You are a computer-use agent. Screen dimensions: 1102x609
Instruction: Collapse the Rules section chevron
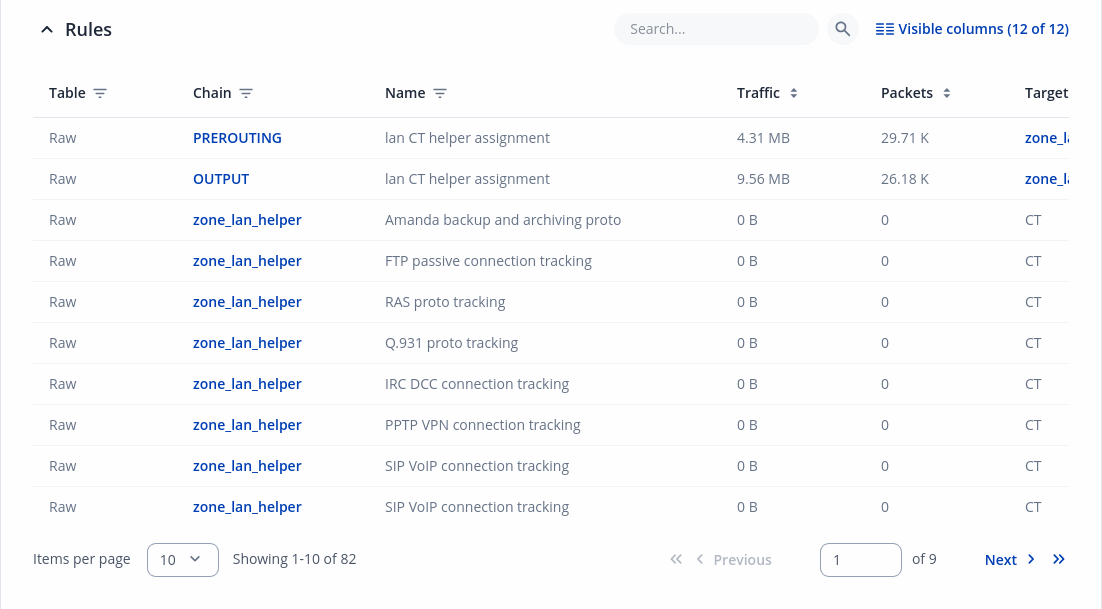(46, 30)
